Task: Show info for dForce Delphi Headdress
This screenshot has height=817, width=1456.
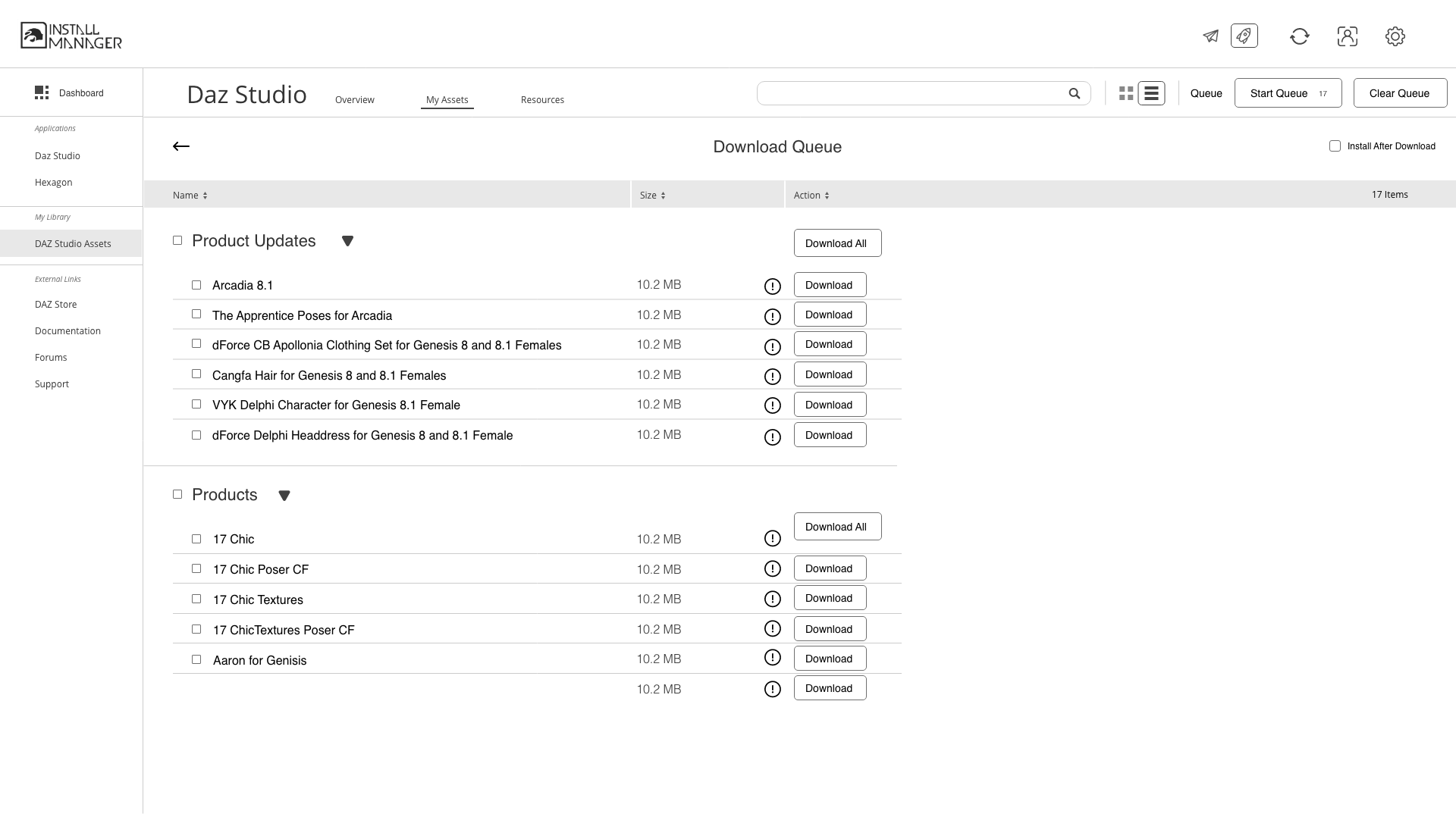Action: [772, 437]
